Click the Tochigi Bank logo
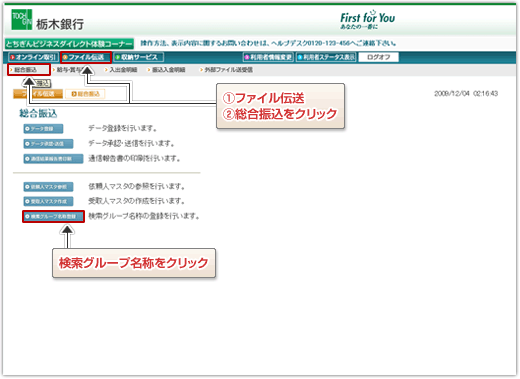The height and width of the screenshot is (379, 520). pos(47,20)
